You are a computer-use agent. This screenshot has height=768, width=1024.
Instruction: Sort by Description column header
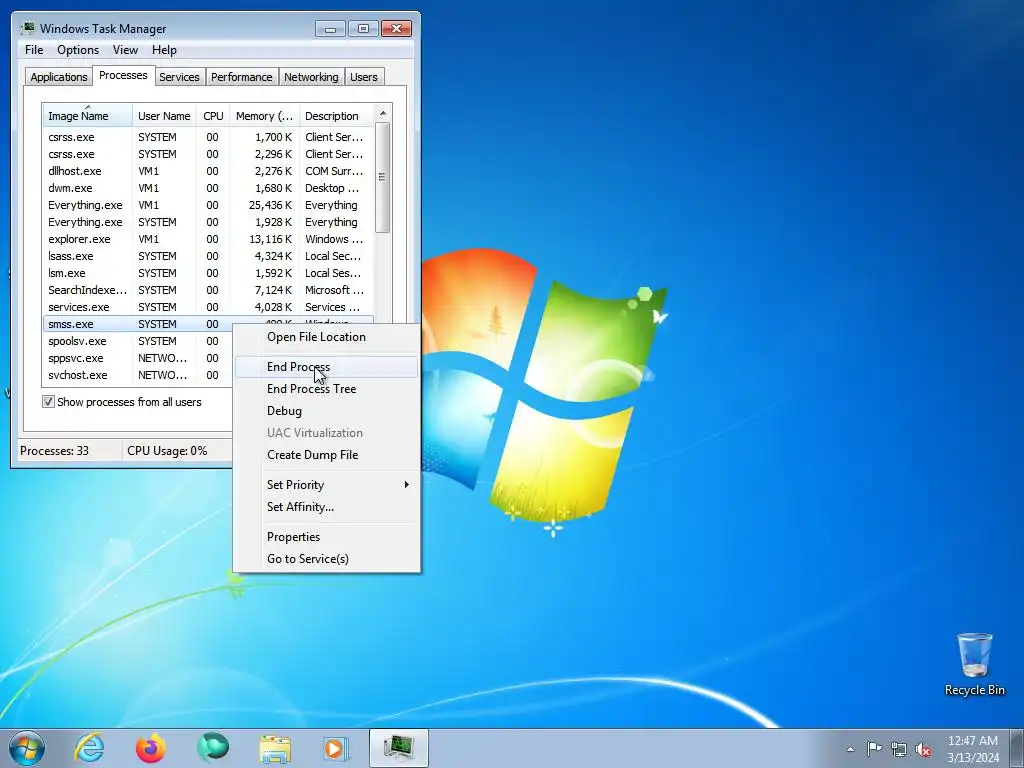tap(336, 116)
